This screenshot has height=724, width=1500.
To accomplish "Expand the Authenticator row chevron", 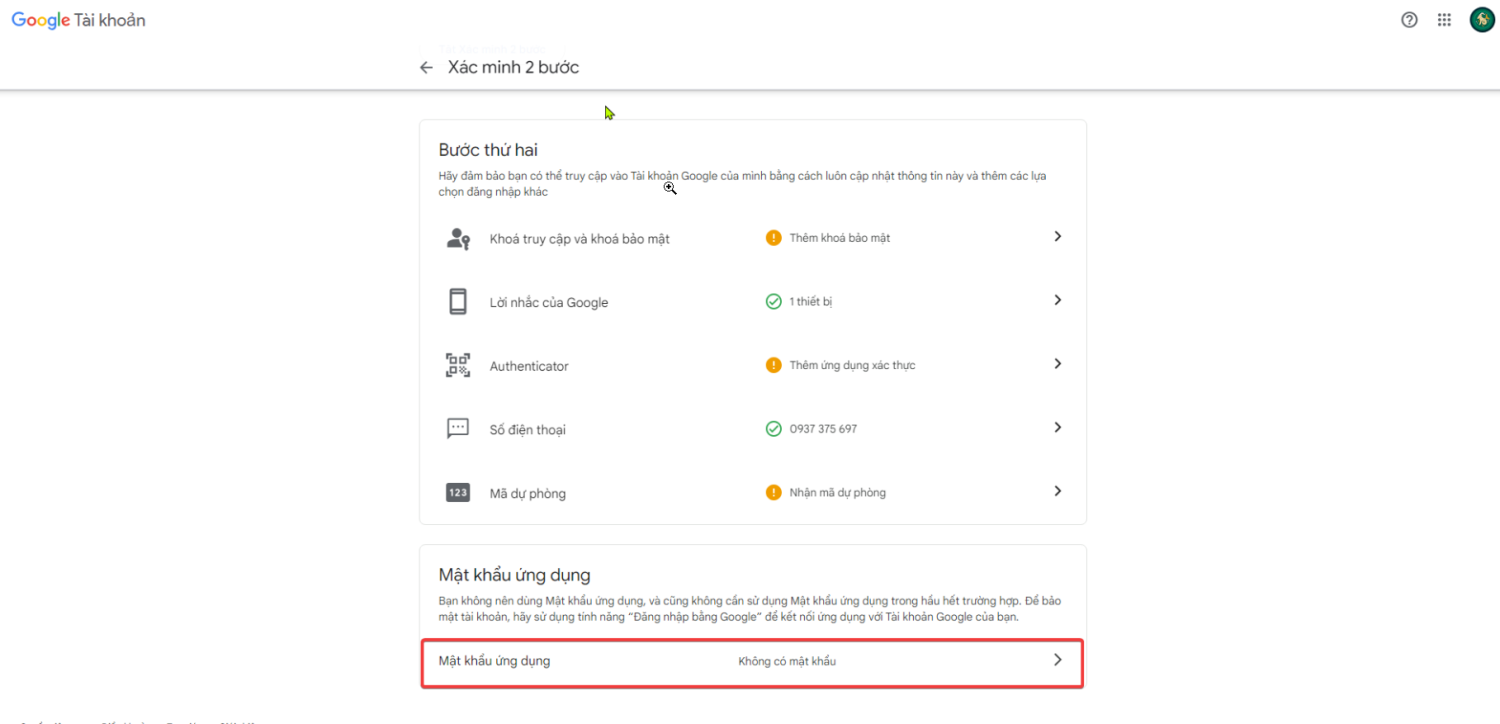I will pyautogui.click(x=1057, y=364).
